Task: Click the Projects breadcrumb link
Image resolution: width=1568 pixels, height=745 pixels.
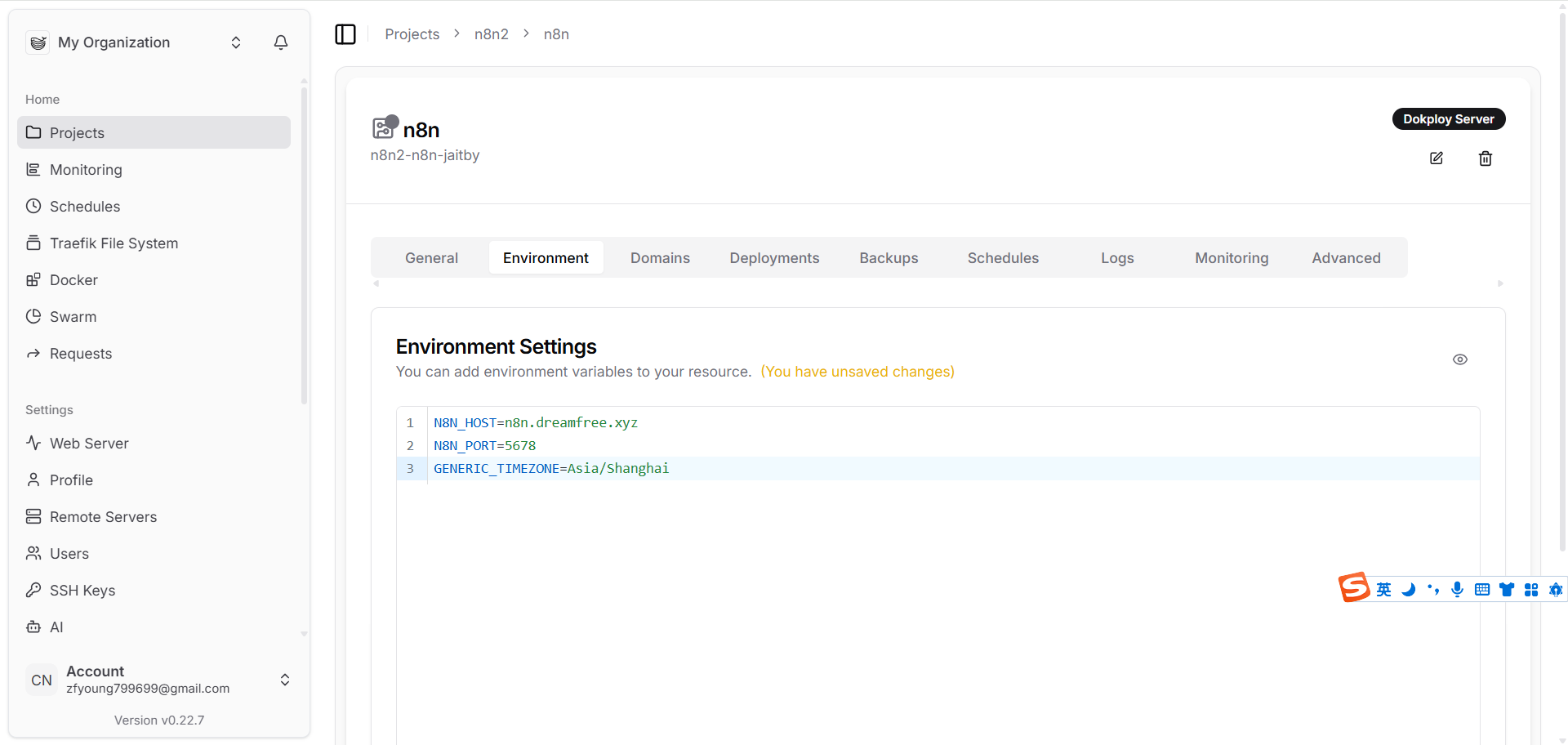Action: (412, 34)
